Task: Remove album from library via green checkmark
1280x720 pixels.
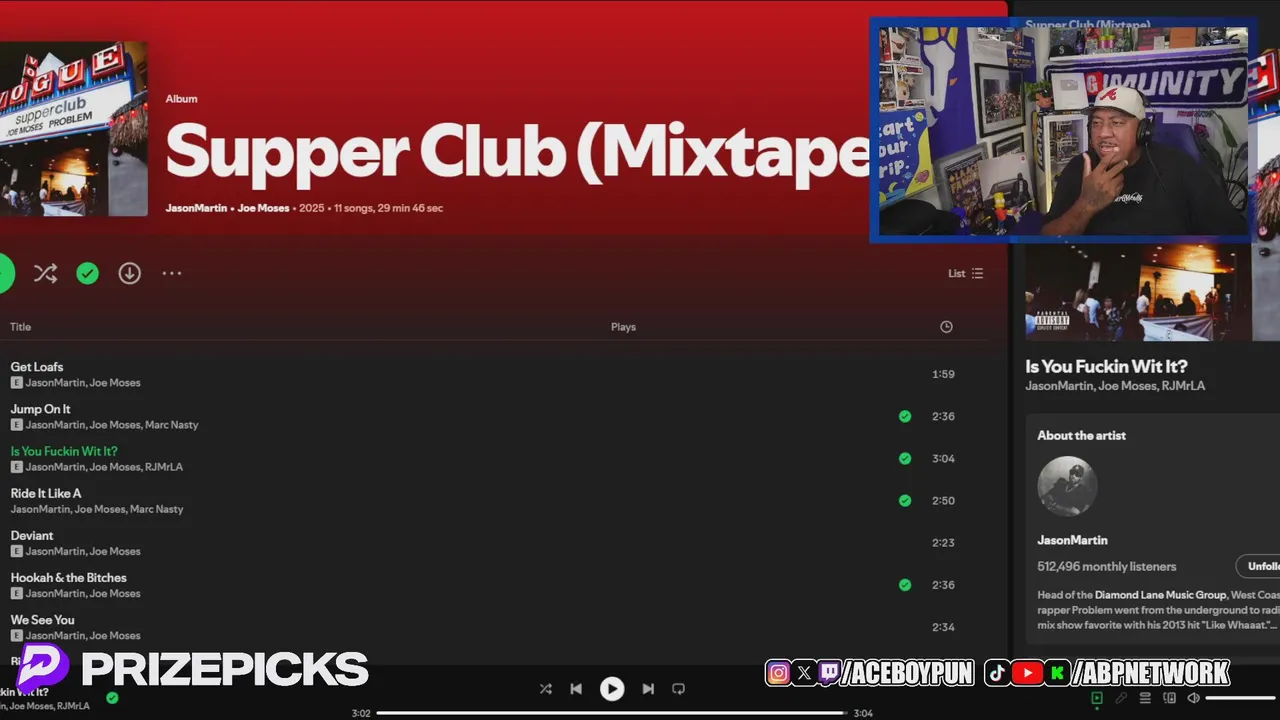Action: pos(88,273)
